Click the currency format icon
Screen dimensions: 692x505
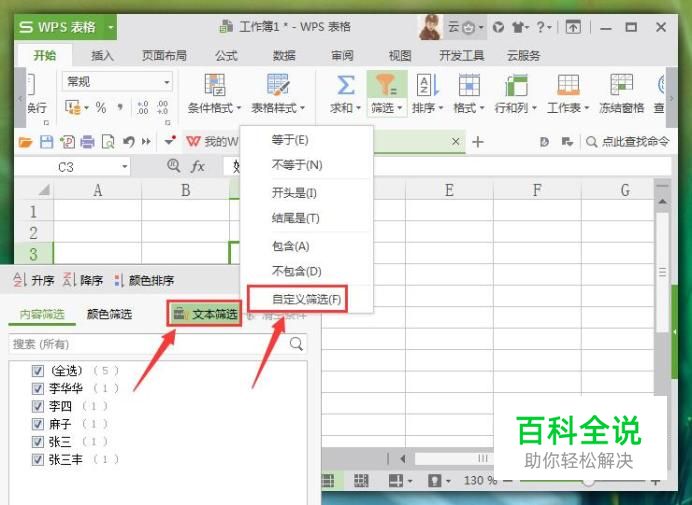coord(73,108)
